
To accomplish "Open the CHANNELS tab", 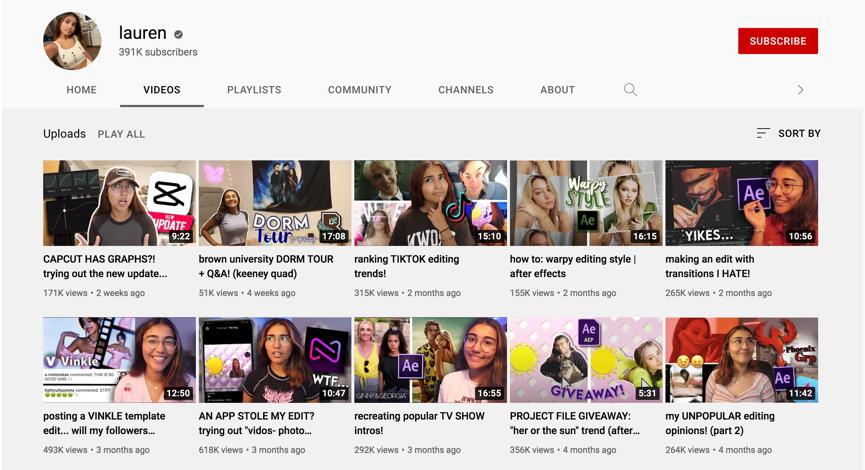I will [466, 89].
